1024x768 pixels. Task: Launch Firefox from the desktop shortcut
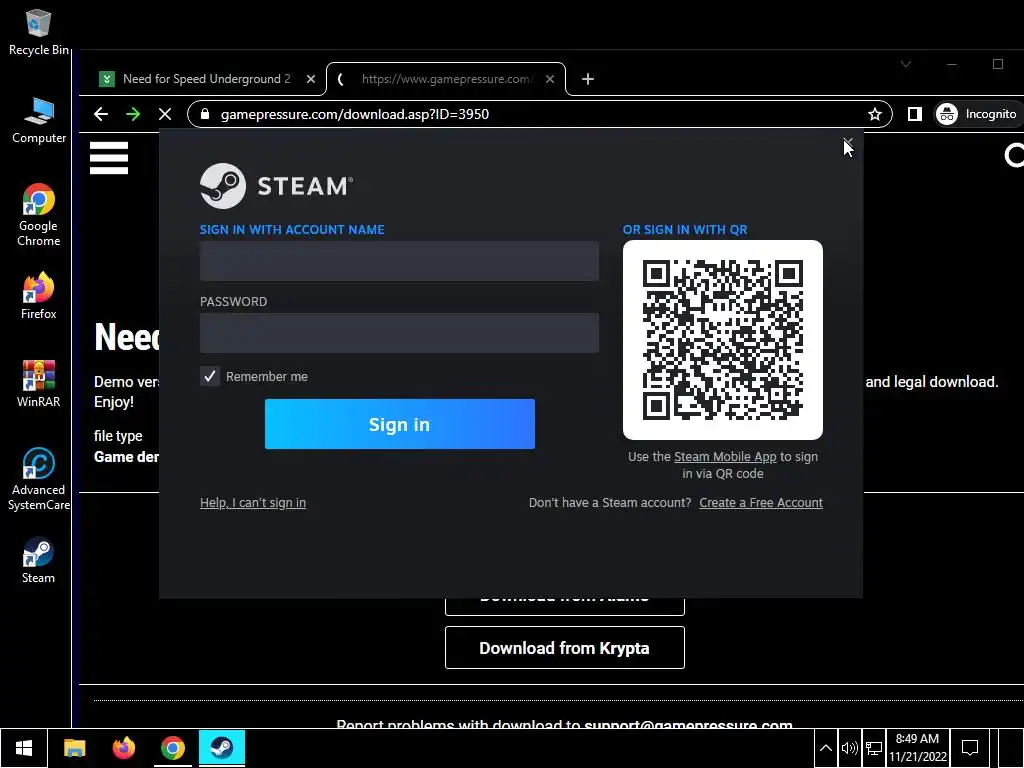pyautogui.click(x=38, y=296)
